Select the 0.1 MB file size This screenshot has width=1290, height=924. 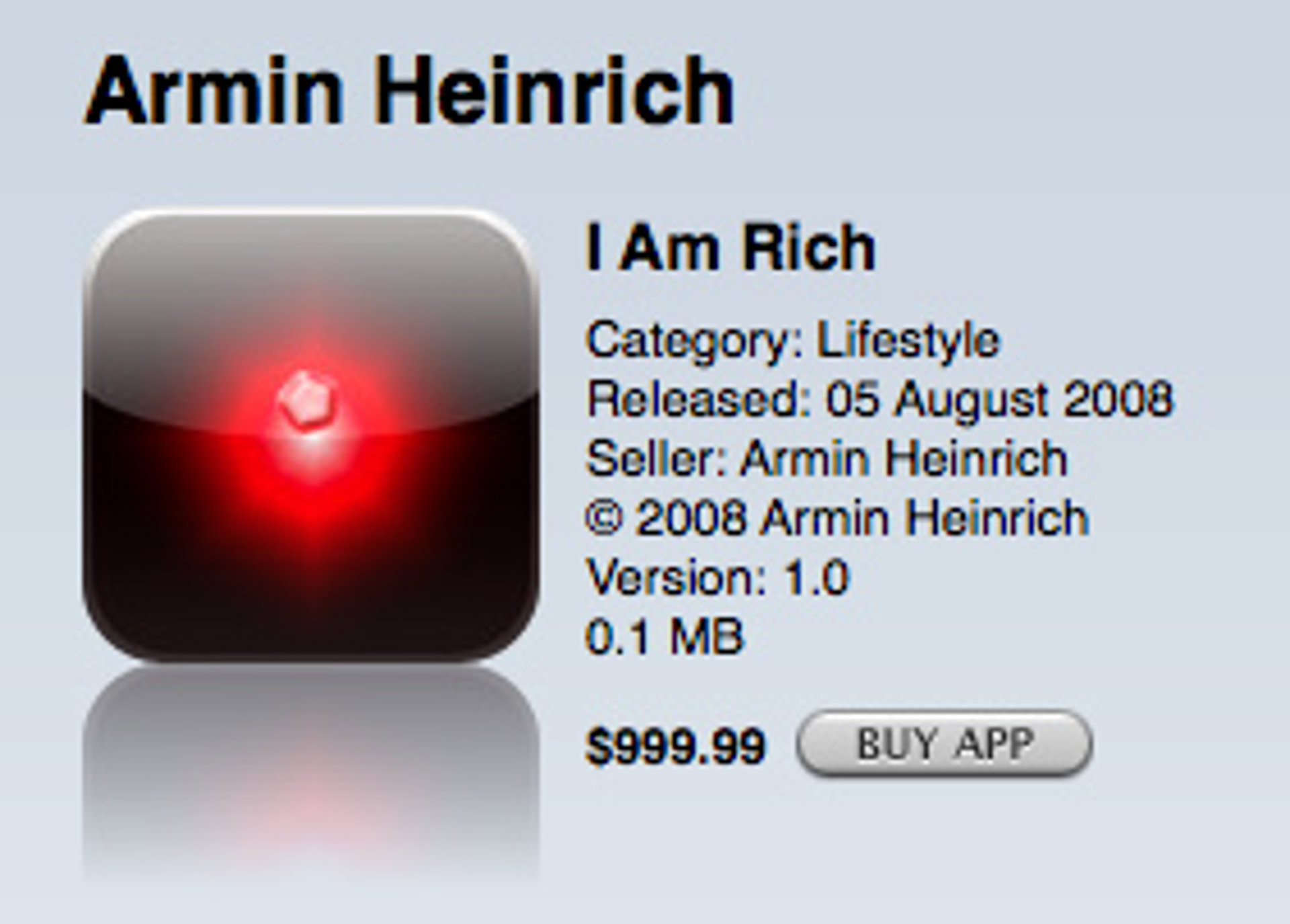pyautogui.click(x=665, y=636)
